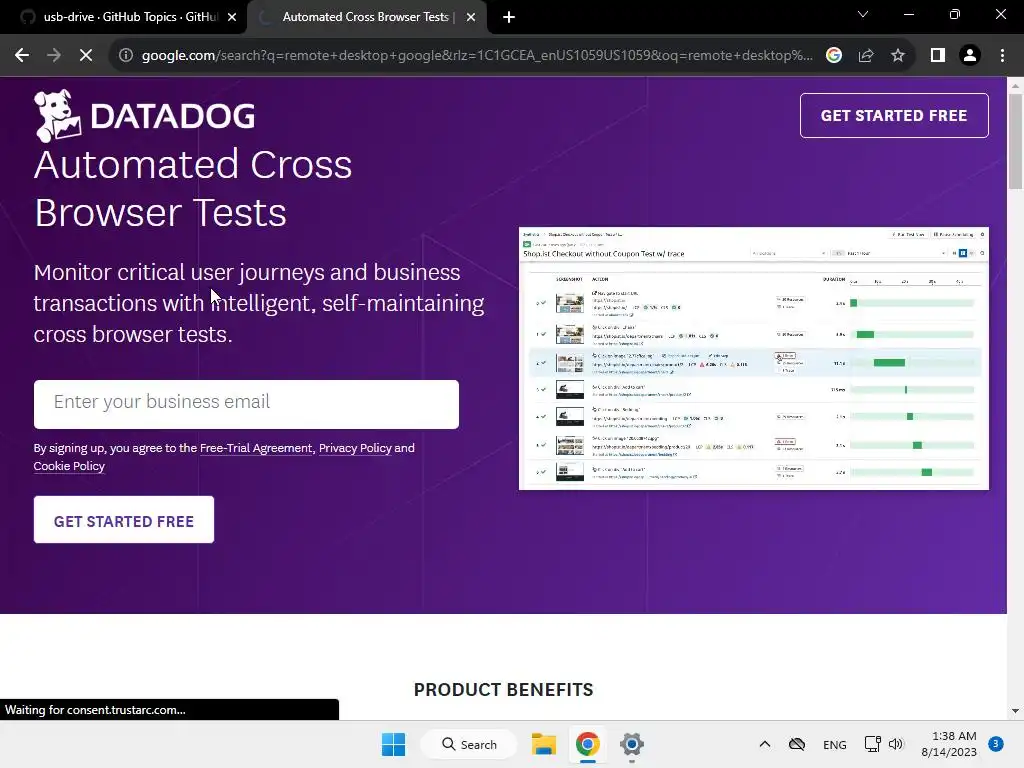This screenshot has height=768, width=1024.
Task: Open the tab search chevron
Action: click(x=863, y=14)
